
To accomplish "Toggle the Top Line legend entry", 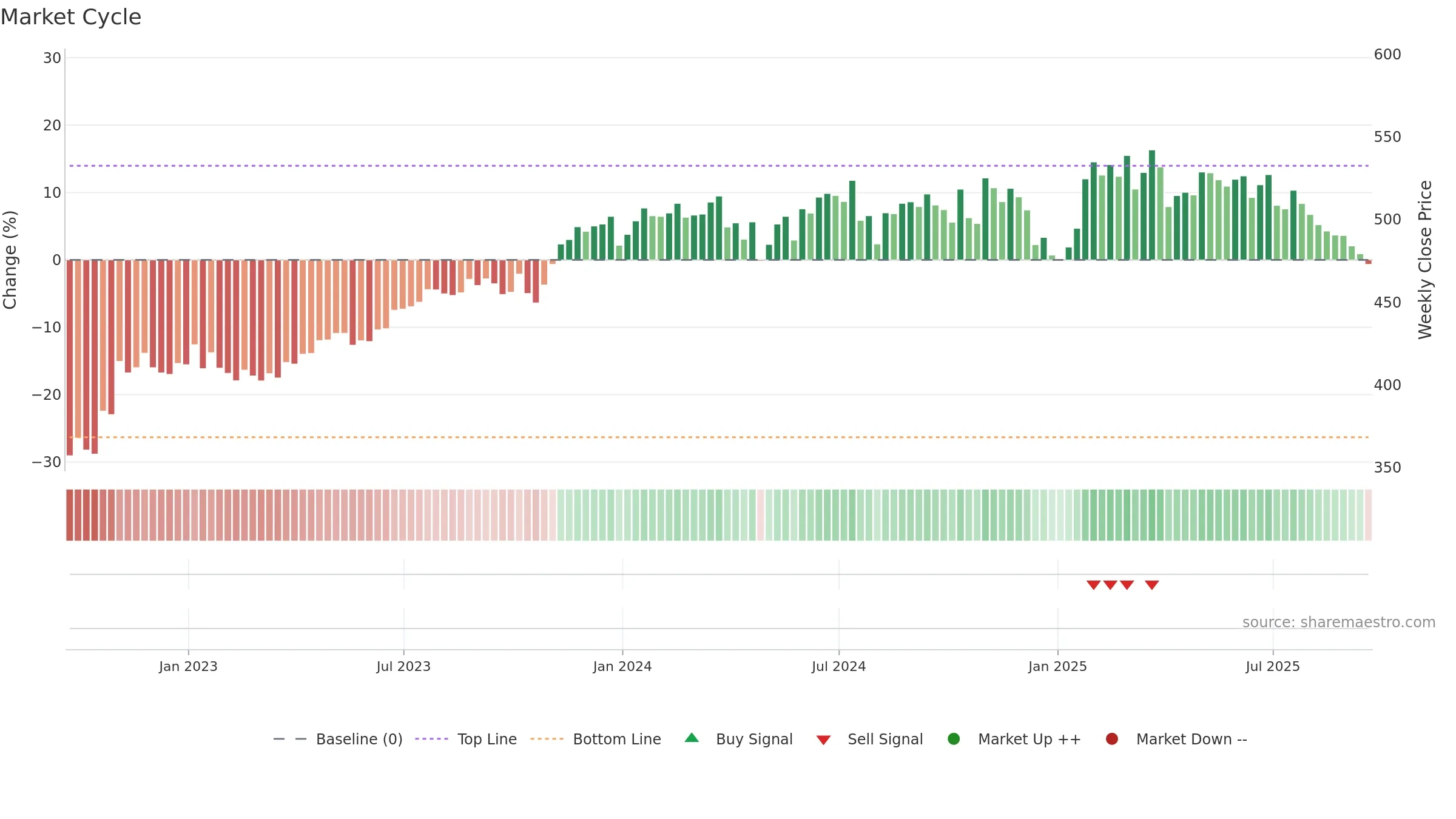I will pyautogui.click(x=466, y=739).
